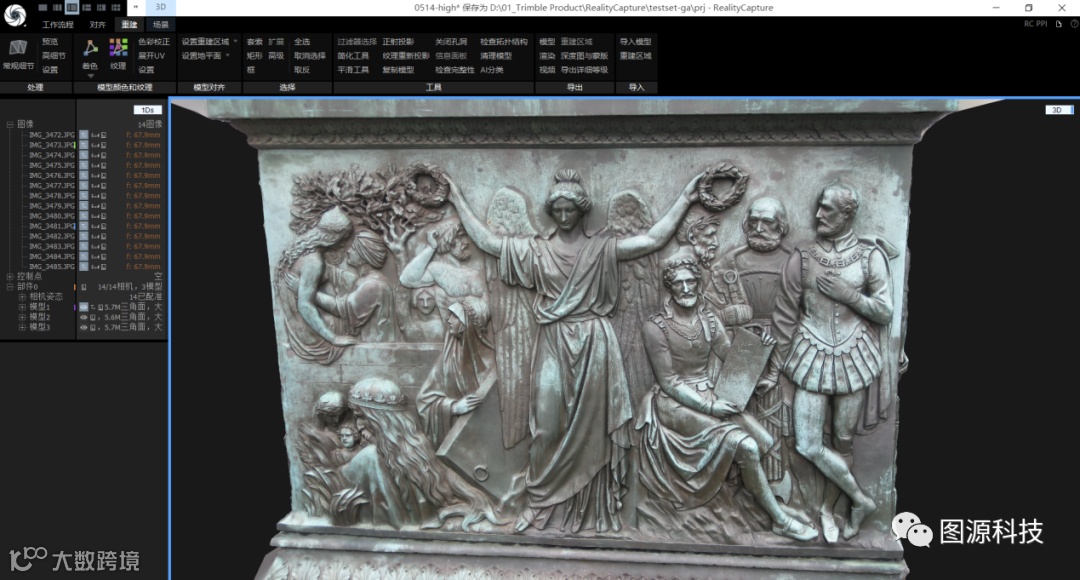The width and height of the screenshot is (1080, 580).
Task: Click the 14/14相机, 3模型 component summary
Action: [x=130, y=287]
